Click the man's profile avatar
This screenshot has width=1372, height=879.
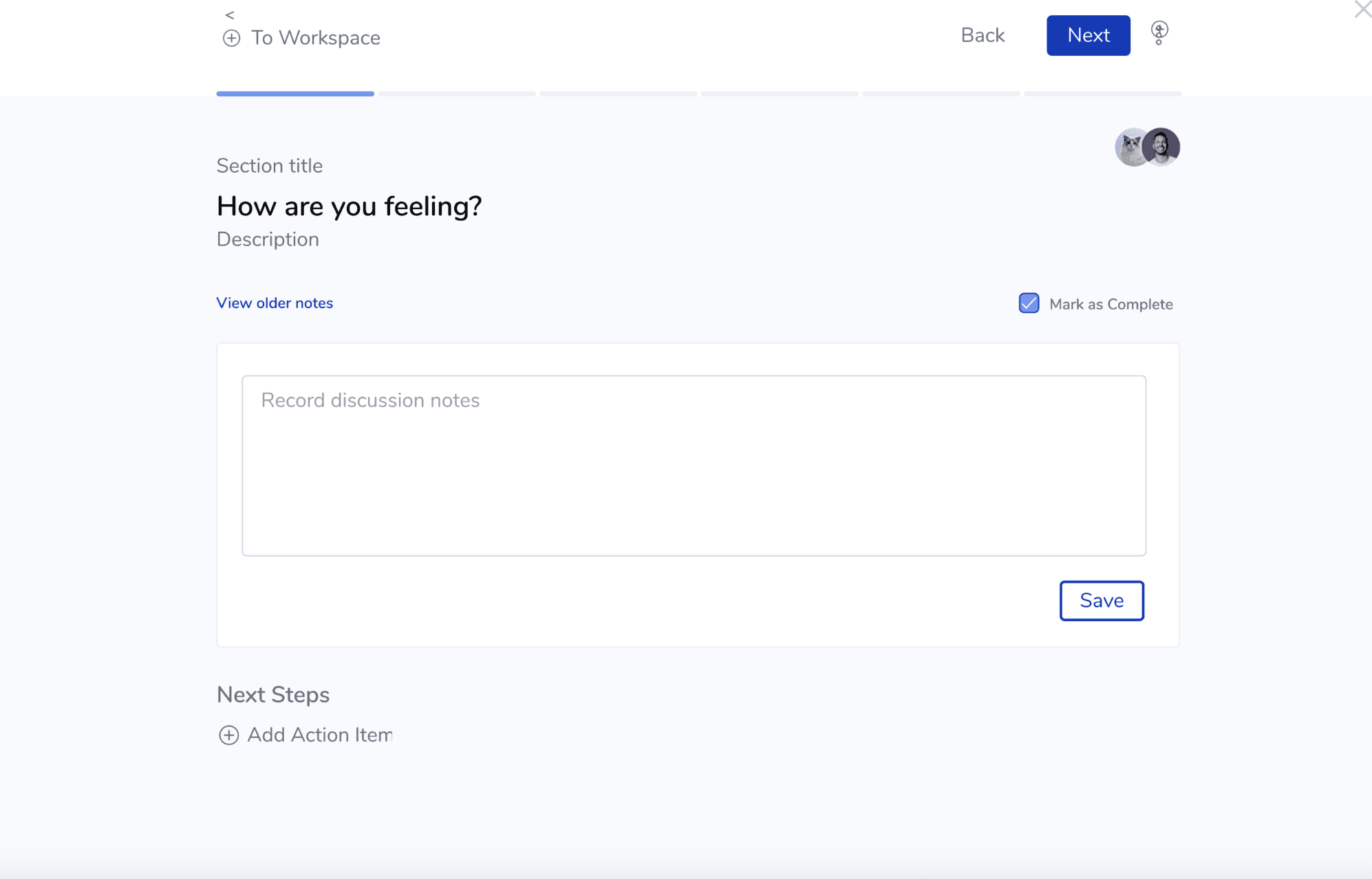pyautogui.click(x=1161, y=146)
